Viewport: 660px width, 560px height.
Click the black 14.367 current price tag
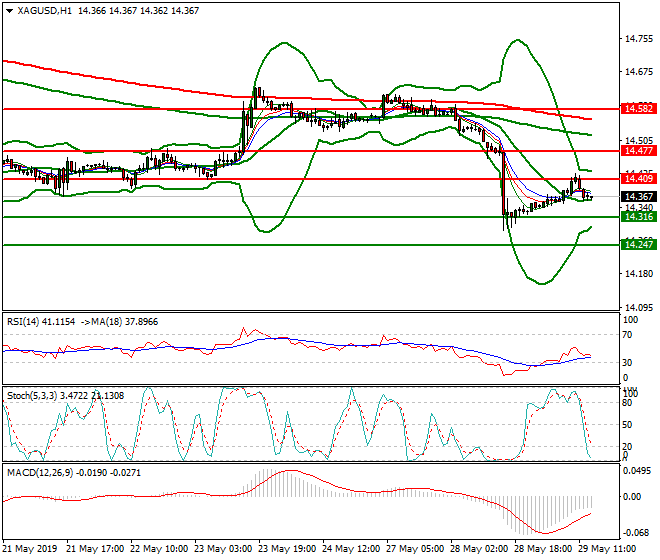(639, 197)
